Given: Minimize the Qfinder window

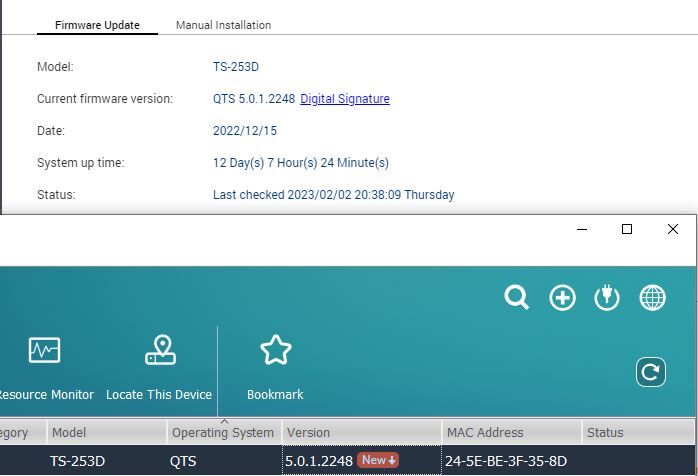Looking at the screenshot, I should point(582,229).
